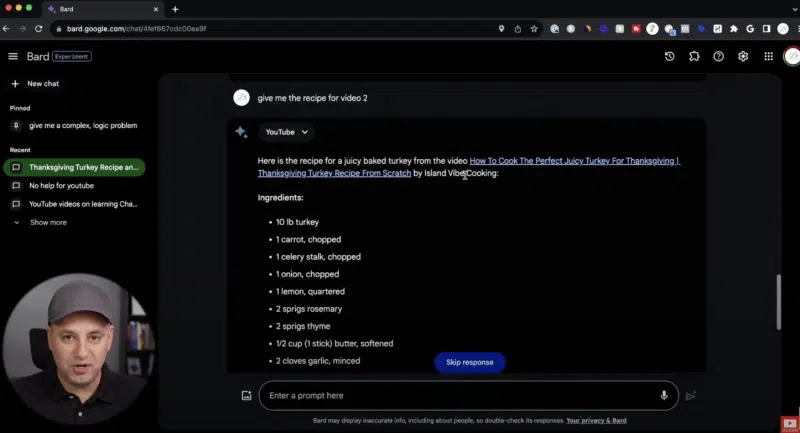Open the Help question mark icon
Screen dimensions: 800x433
pyautogui.click(x=718, y=57)
